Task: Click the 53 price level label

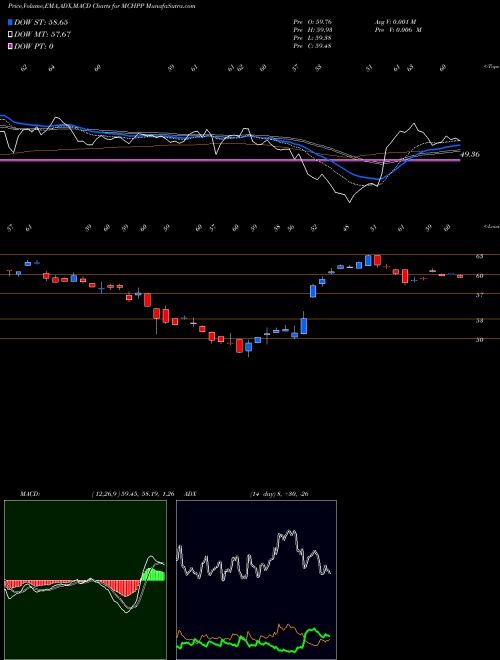Action: 479,321
